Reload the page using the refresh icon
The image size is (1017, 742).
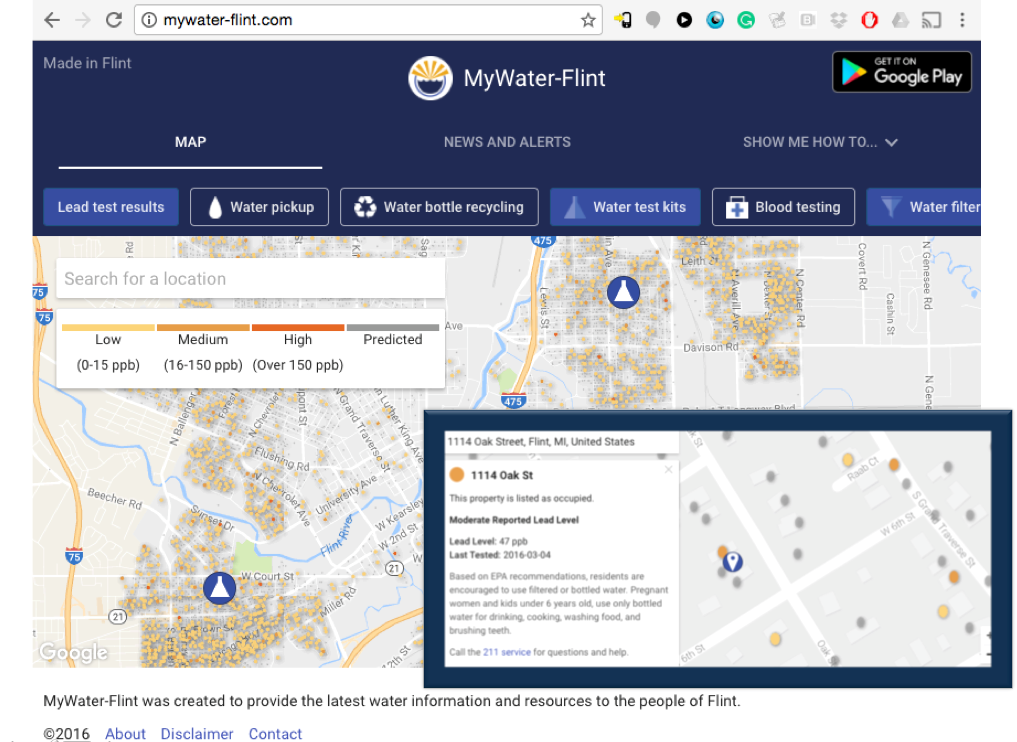click(x=114, y=20)
